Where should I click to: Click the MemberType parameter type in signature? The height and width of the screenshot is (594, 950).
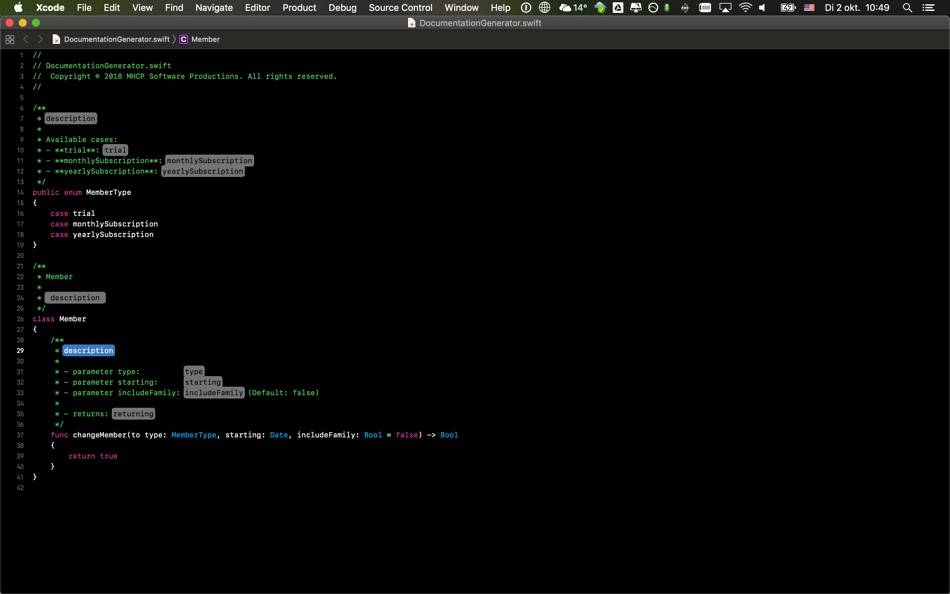coord(193,435)
